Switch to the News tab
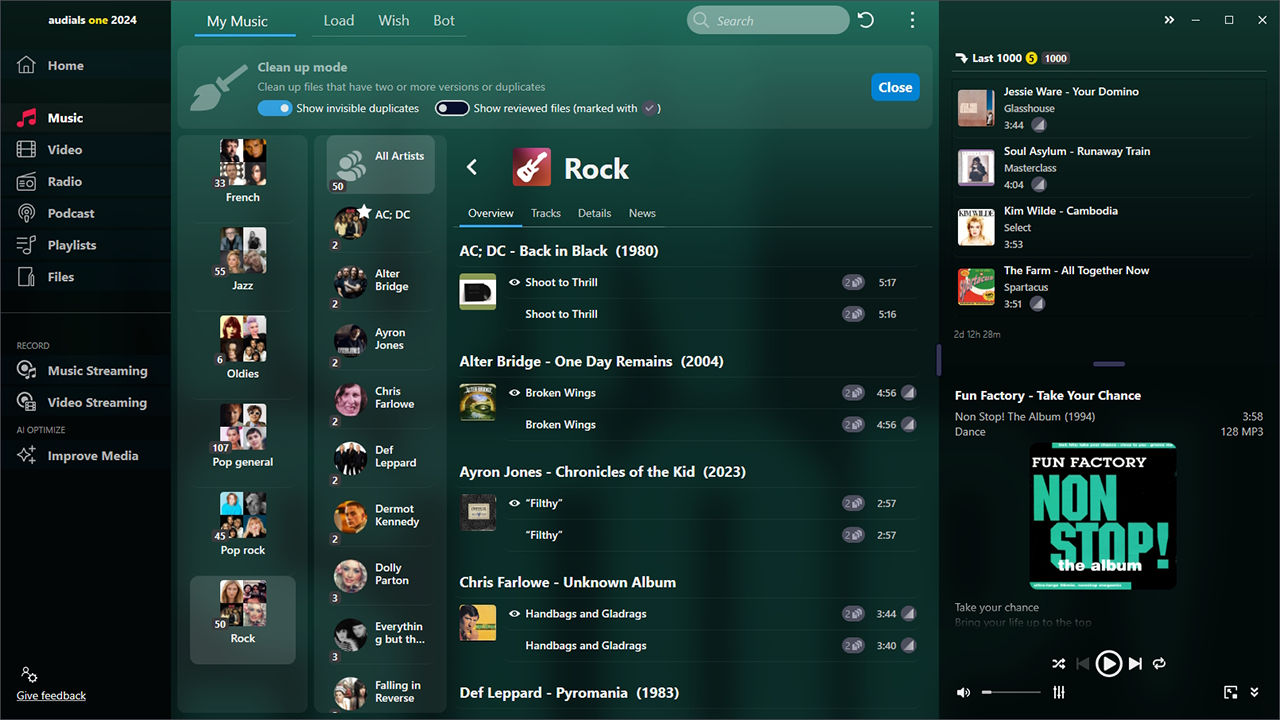1280x720 pixels. (642, 213)
